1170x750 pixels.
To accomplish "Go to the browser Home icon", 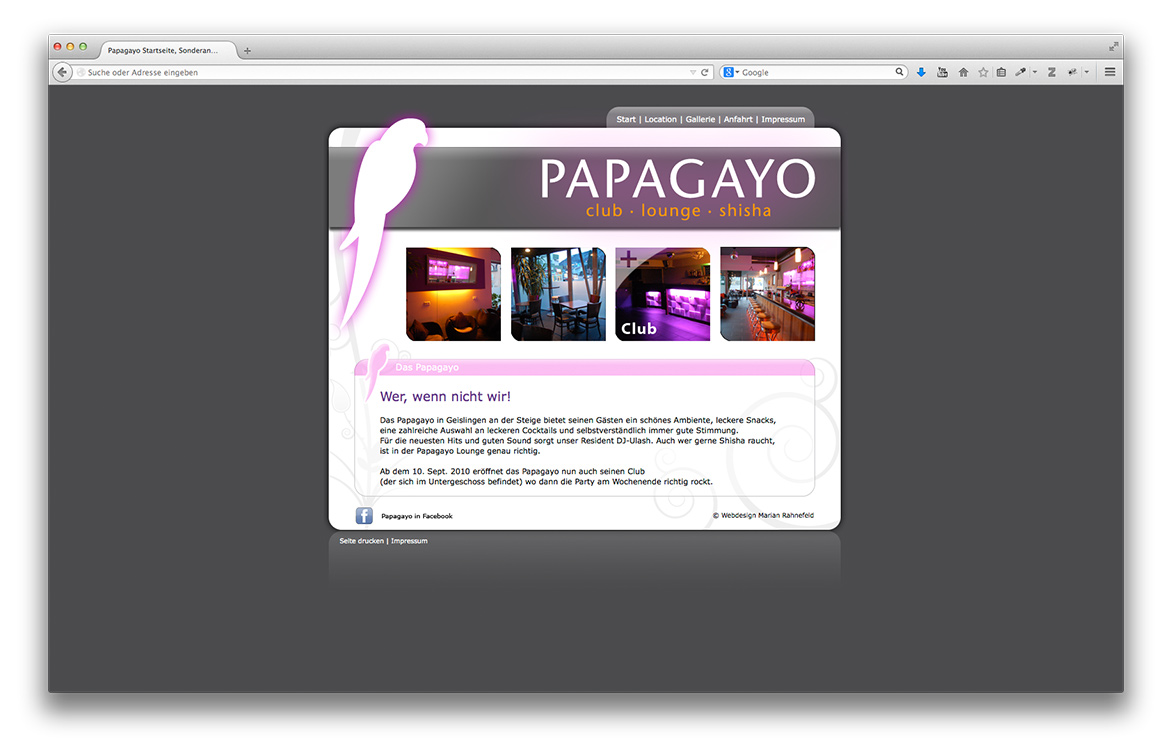I will [x=963, y=72].
